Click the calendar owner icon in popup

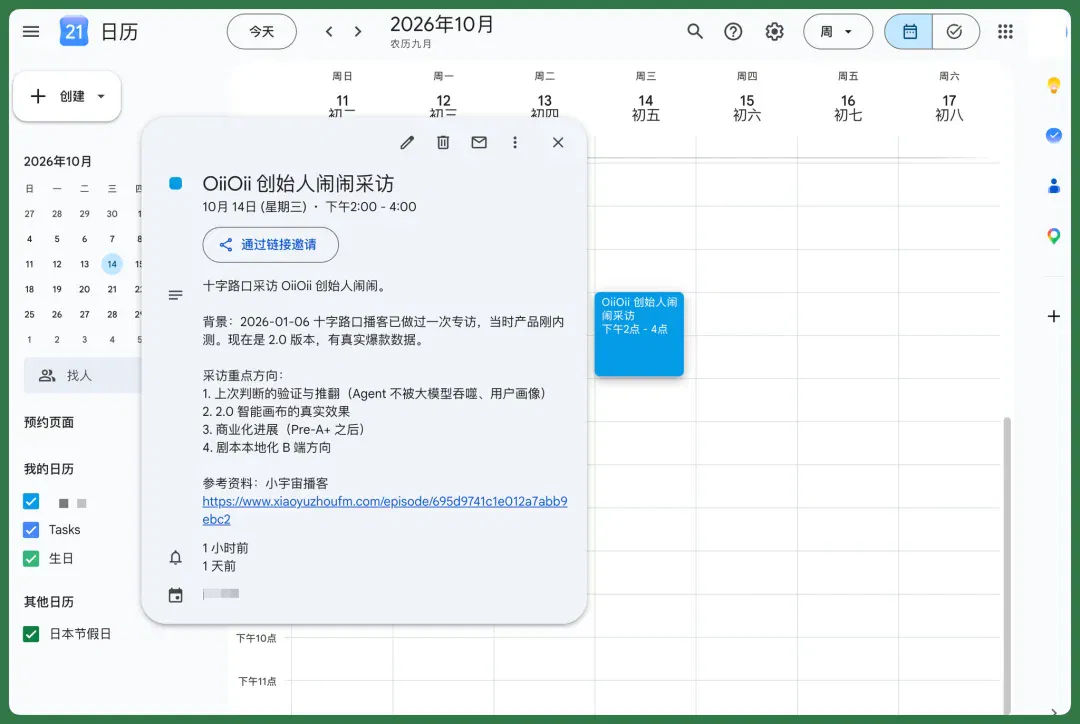pos(176,595)
